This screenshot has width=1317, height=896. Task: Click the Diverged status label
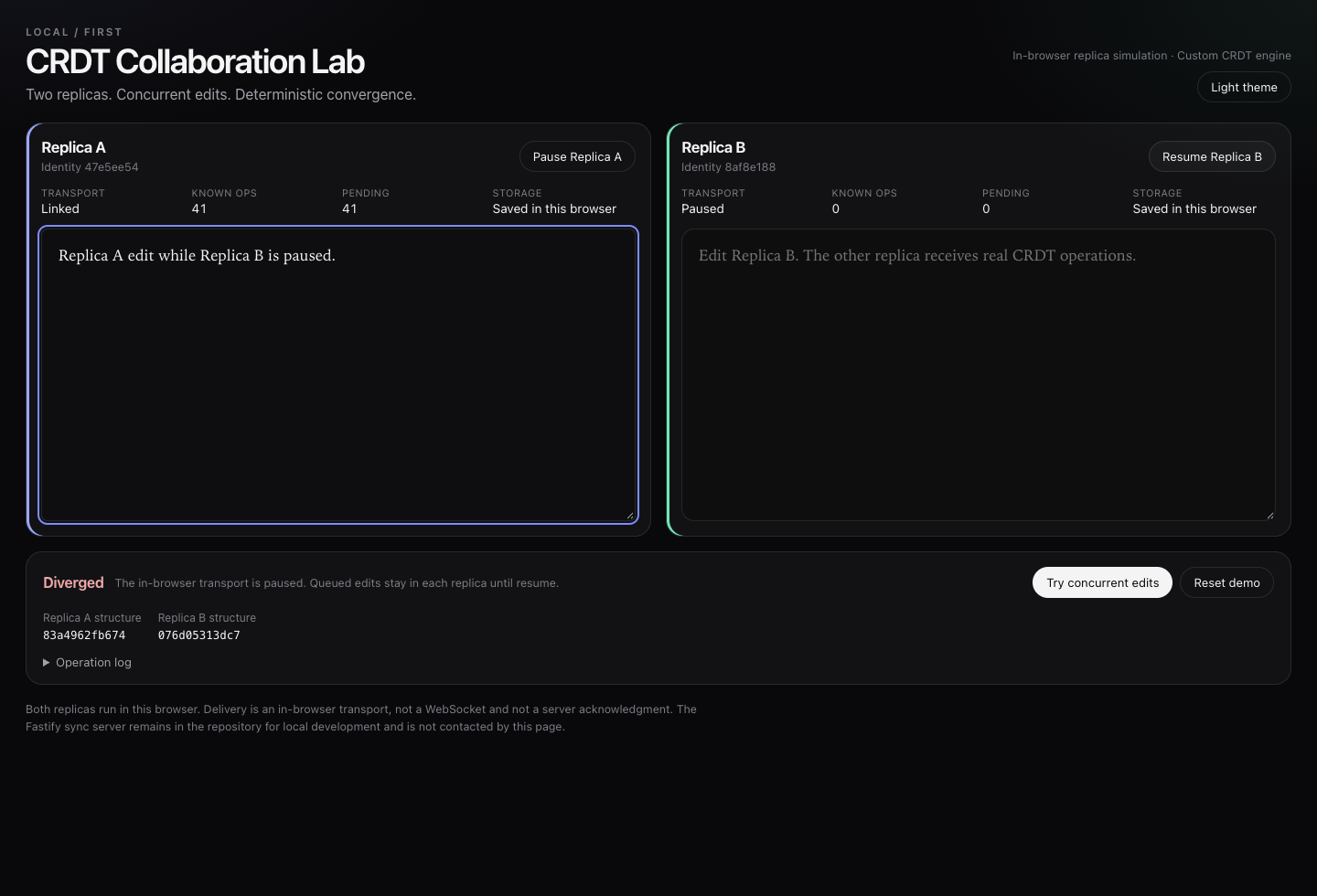[x=73, y=582]
